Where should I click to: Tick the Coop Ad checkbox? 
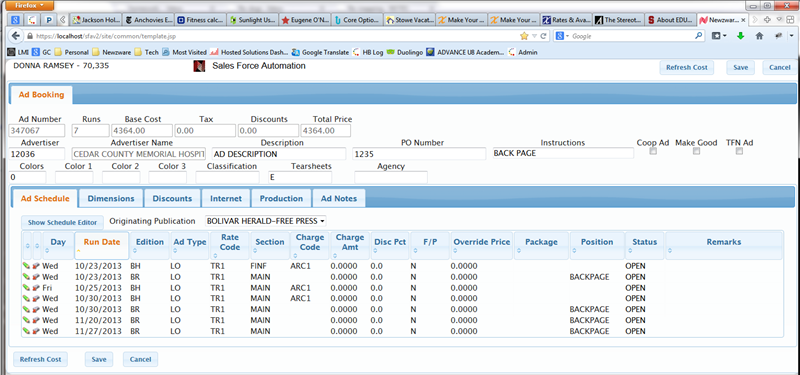(653, 152)
